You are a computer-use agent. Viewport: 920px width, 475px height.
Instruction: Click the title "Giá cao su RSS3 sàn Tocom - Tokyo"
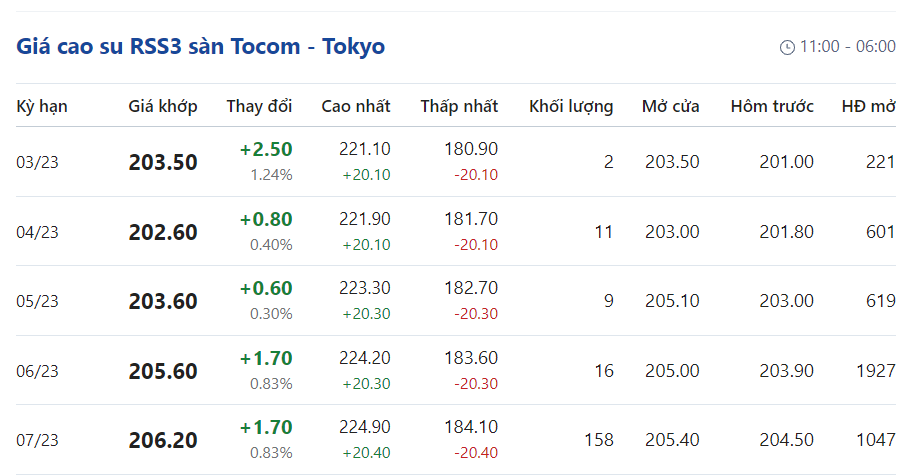pos(200,46)
